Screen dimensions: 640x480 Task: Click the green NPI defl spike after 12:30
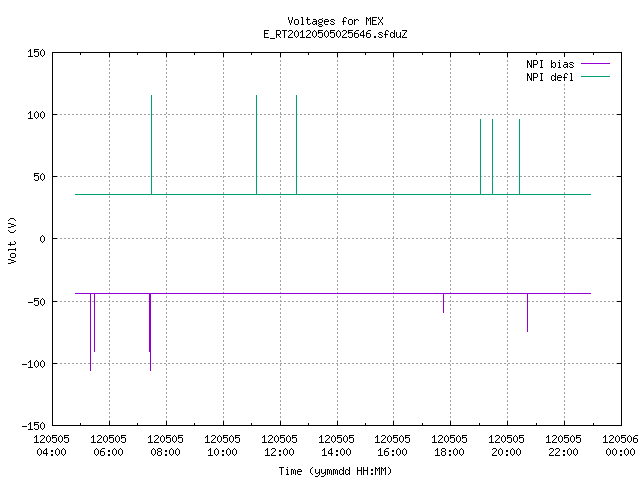[296, 145]
